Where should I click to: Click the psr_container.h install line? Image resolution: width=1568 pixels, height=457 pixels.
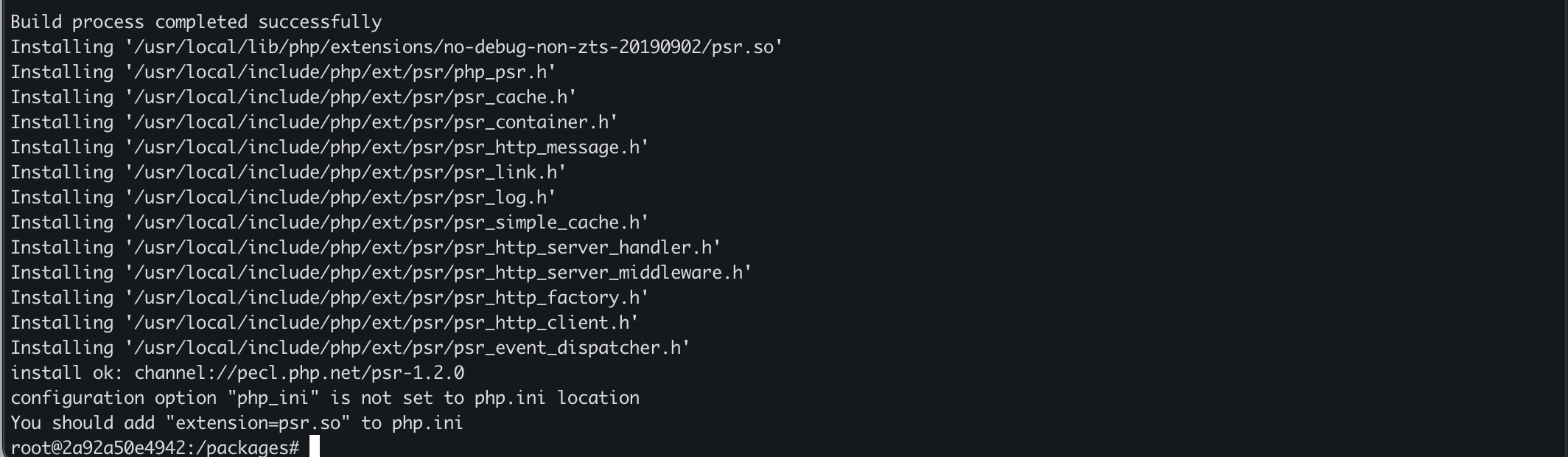tap(314, 122)
